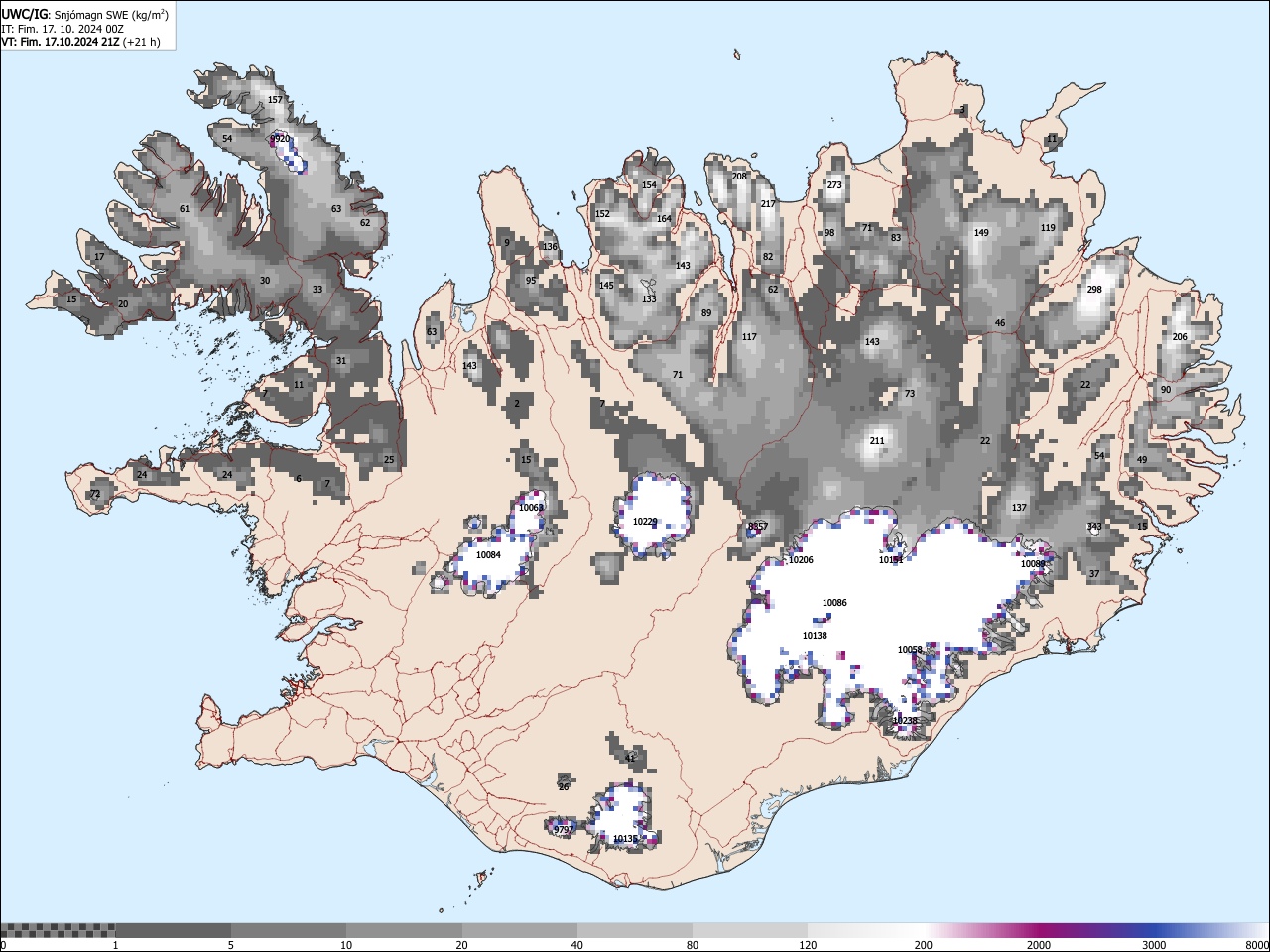Click the glacier value label 10138
The height and width of the screenshot is (952, 1270).
[x=815, y=636]
